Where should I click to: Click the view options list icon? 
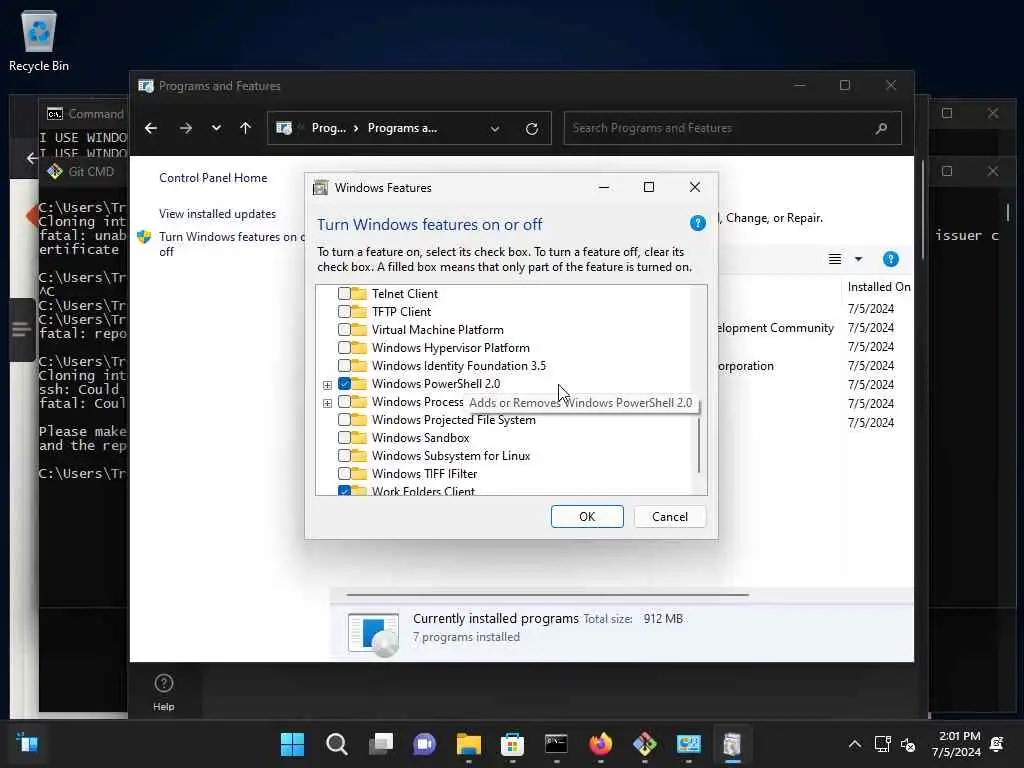[835, 259]
